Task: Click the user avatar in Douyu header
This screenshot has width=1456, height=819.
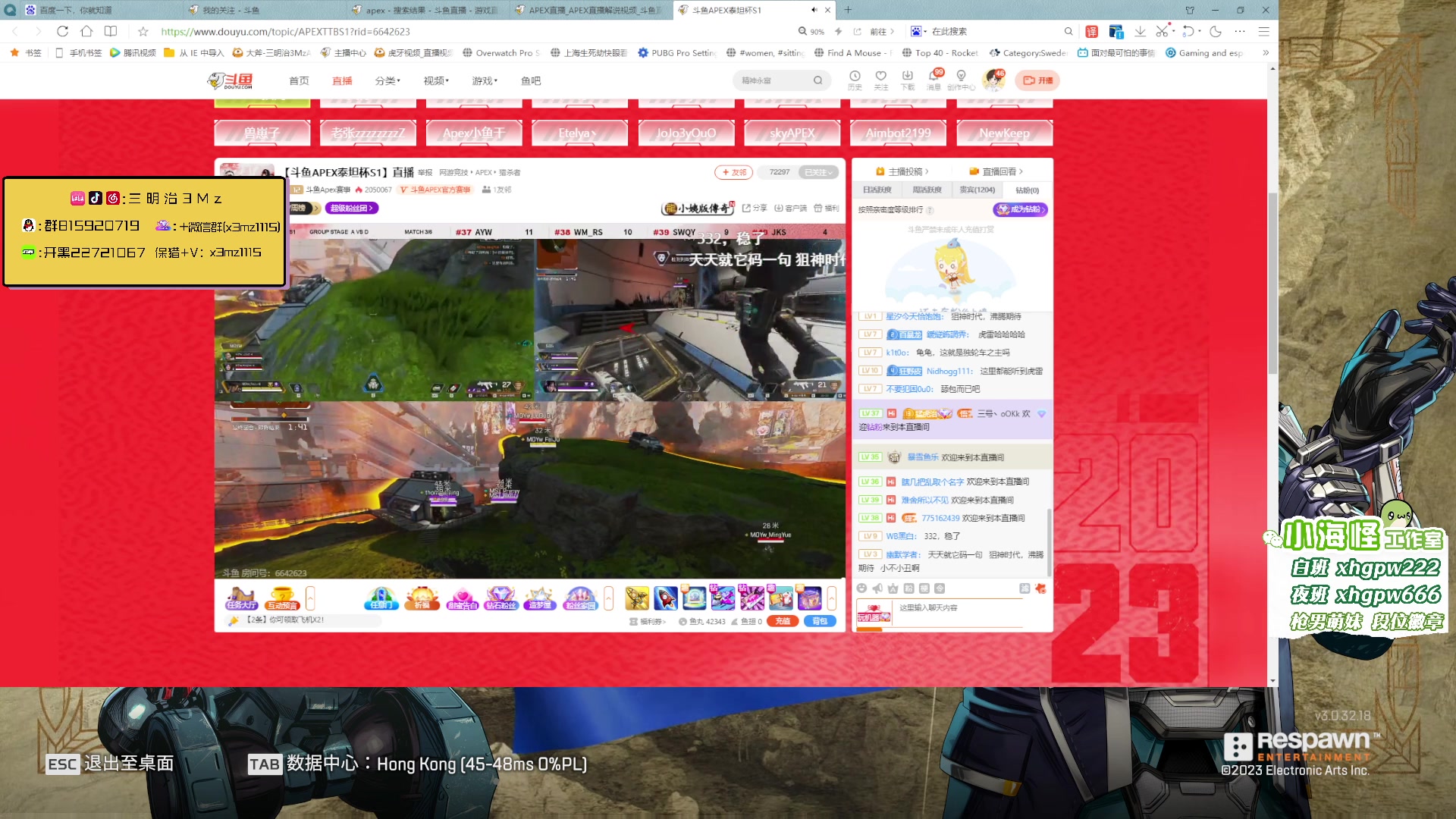Action: pos(993,80)
